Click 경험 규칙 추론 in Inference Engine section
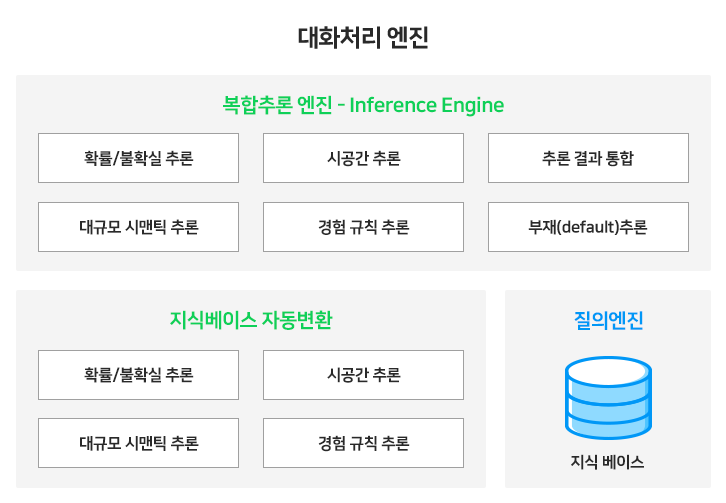This screenshot has height=503, width=726. coord(363,227)
